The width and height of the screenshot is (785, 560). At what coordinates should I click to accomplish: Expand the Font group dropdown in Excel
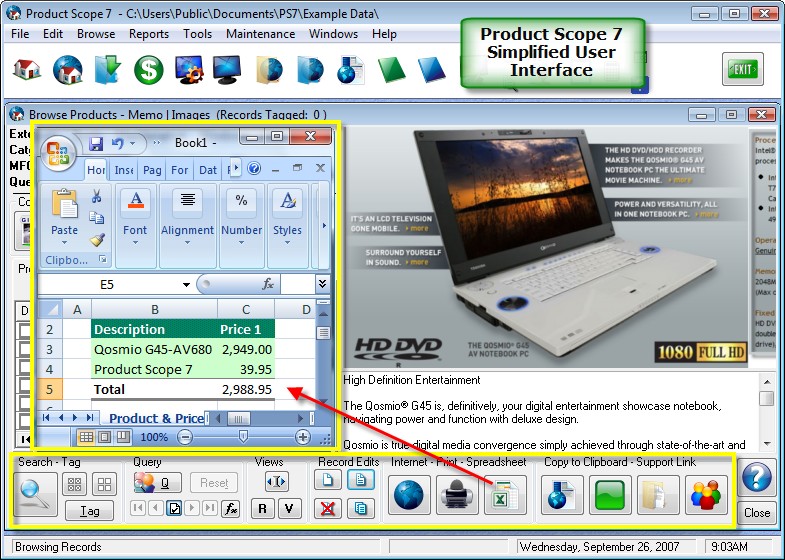[x=135, y=243]
